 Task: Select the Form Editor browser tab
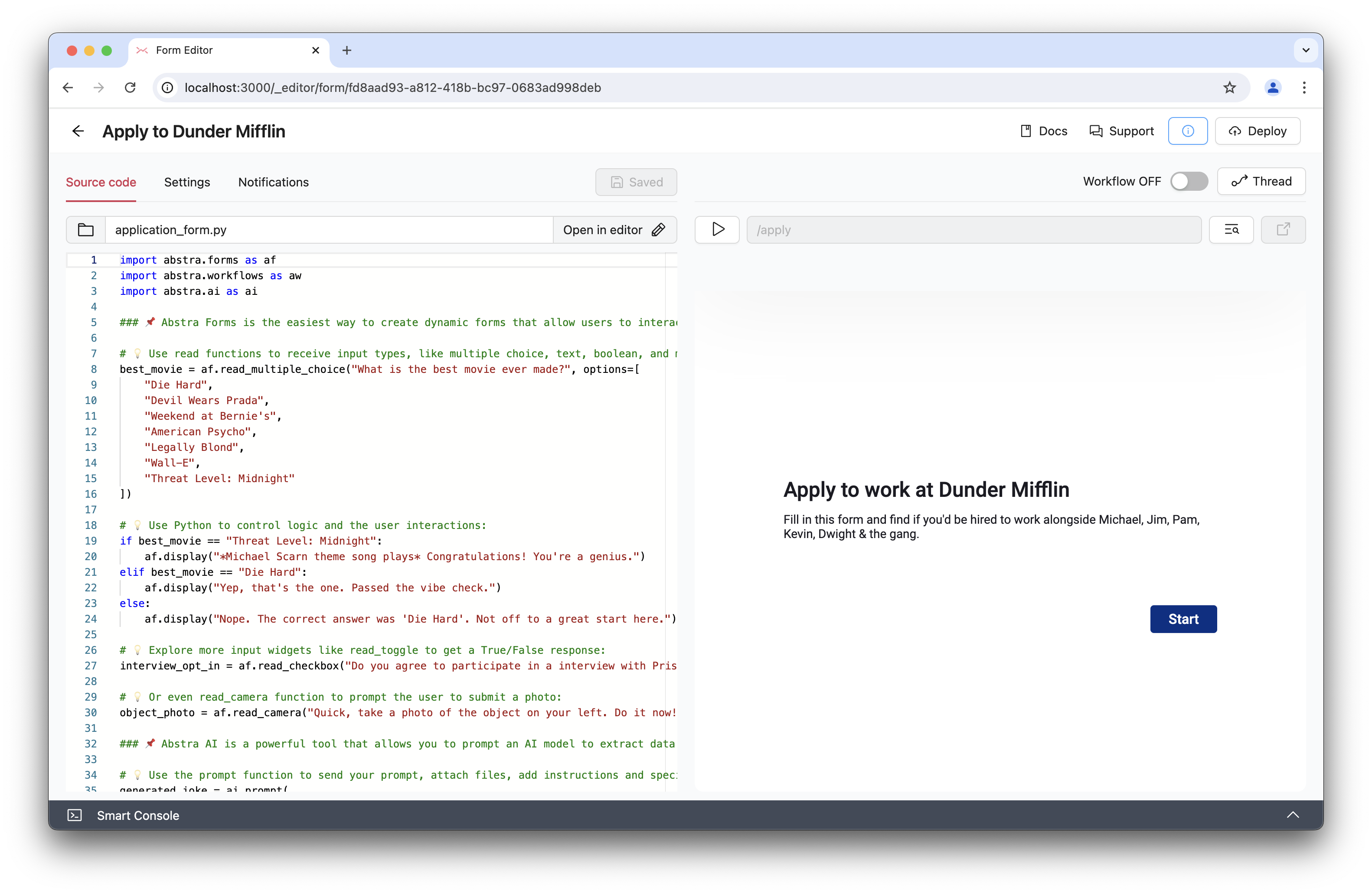click(x=229, y=51)
